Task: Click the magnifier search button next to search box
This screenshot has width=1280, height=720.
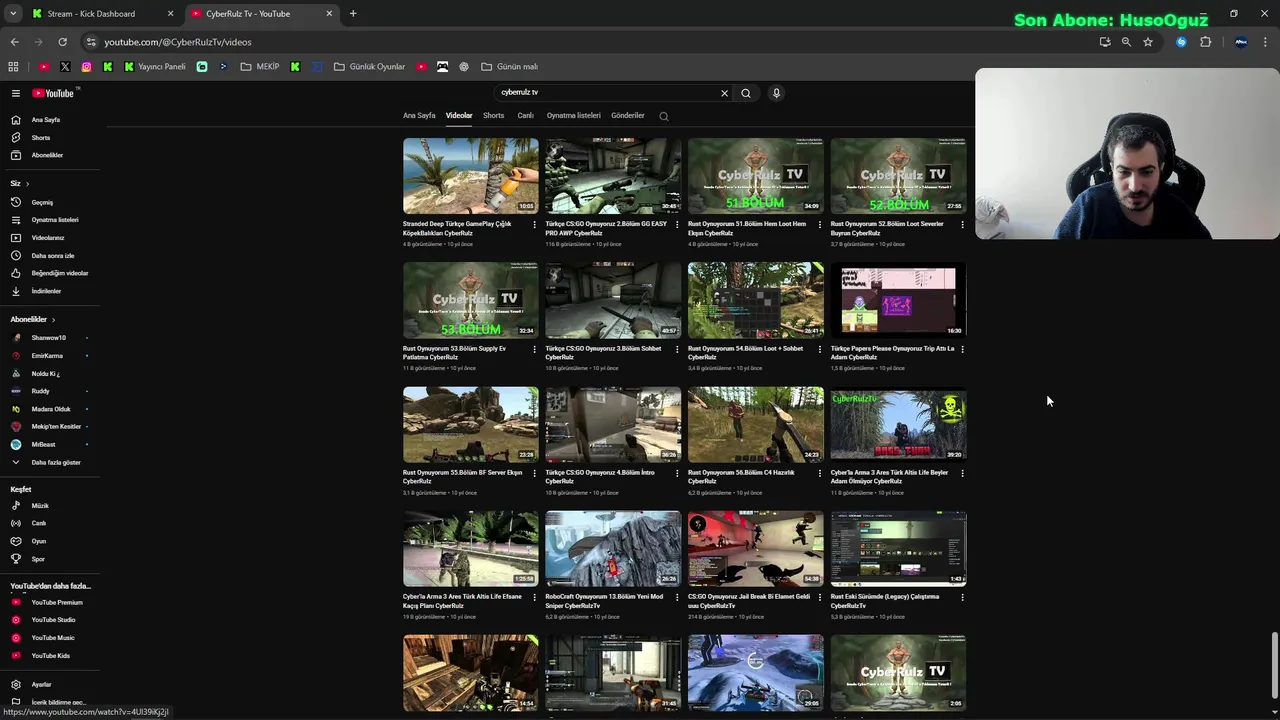Action: pyautogui.click(x=746, y=93)
